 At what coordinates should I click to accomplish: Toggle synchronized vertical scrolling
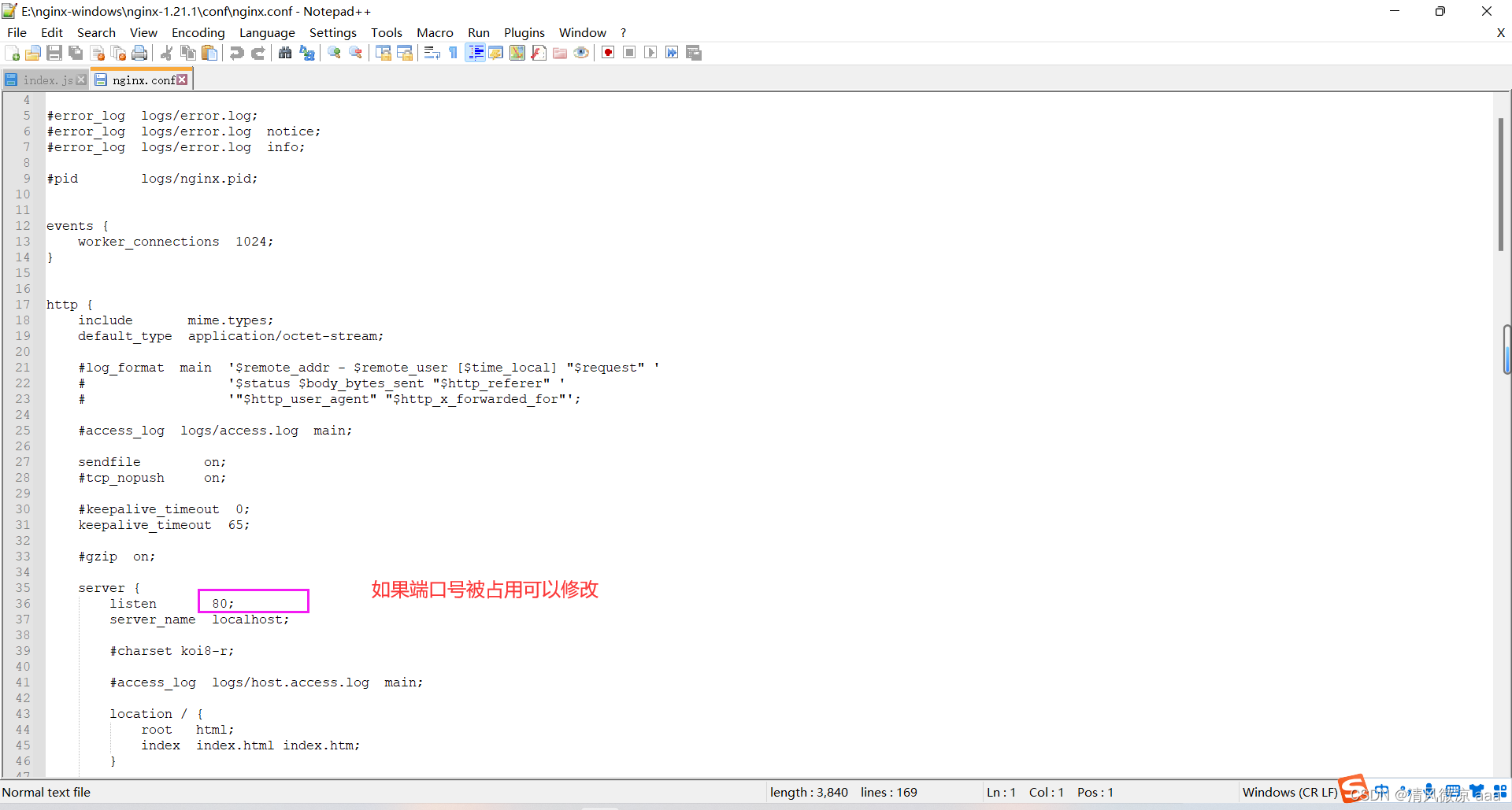click(x=384, y=53)
